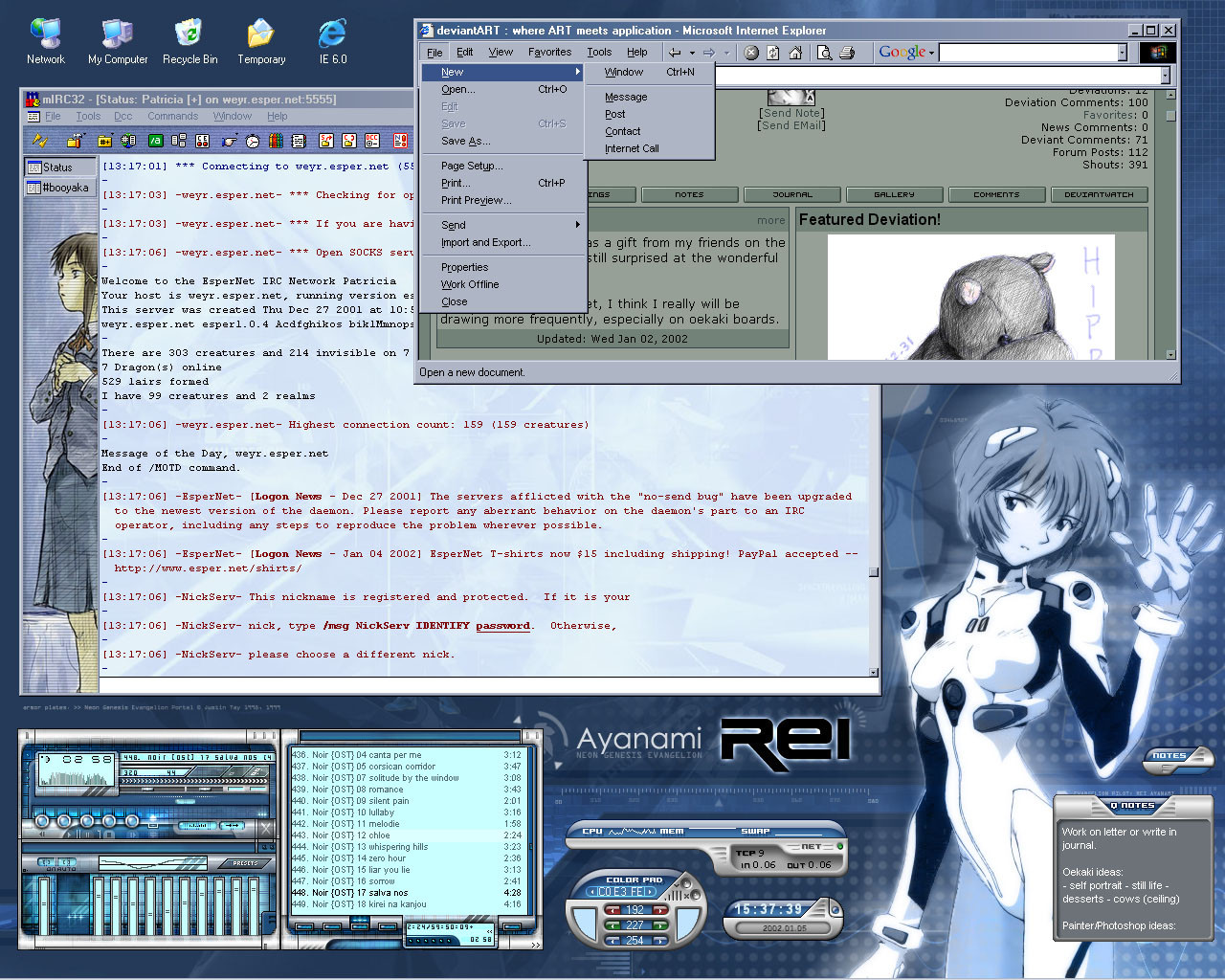Image resolution: width=1225 pixels, height=980 pixels.
Task: Toggle Winamp shuffle button
Action: pyautogui.click(x=197, y=826)
